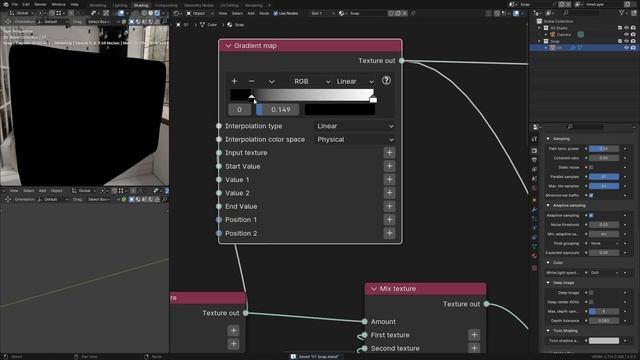Open the Edit menu
The image size is (640, 360).
pyautogui.click(x=26, y=4)
